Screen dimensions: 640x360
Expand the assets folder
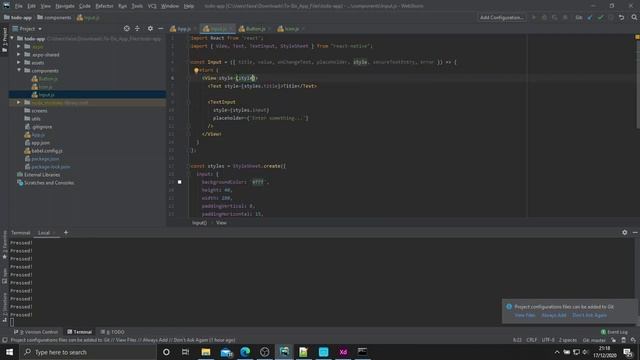[19, 62]
